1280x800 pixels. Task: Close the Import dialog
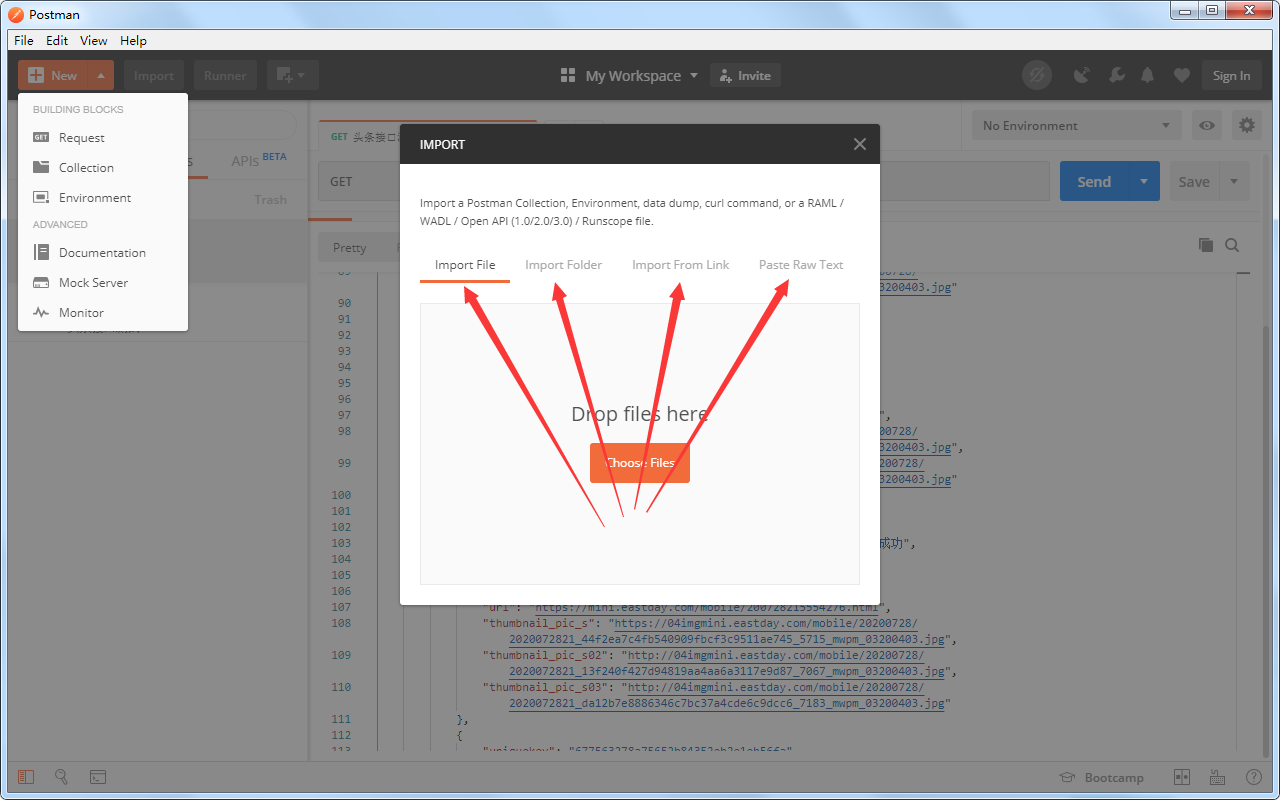860,144
